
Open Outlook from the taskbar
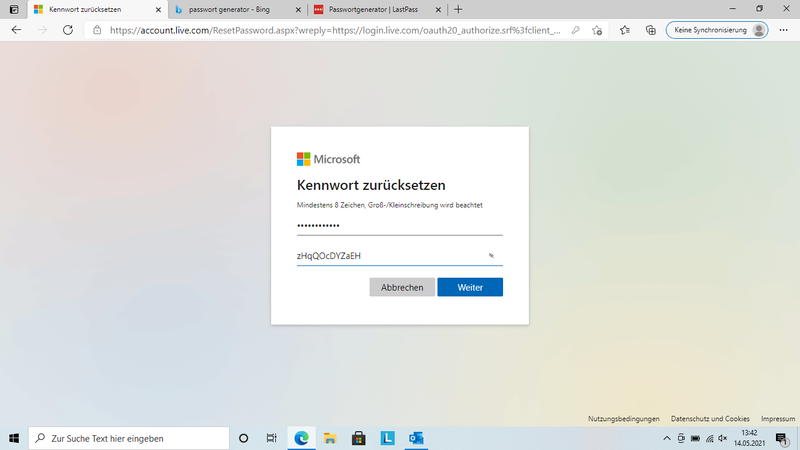pos(416,438)
